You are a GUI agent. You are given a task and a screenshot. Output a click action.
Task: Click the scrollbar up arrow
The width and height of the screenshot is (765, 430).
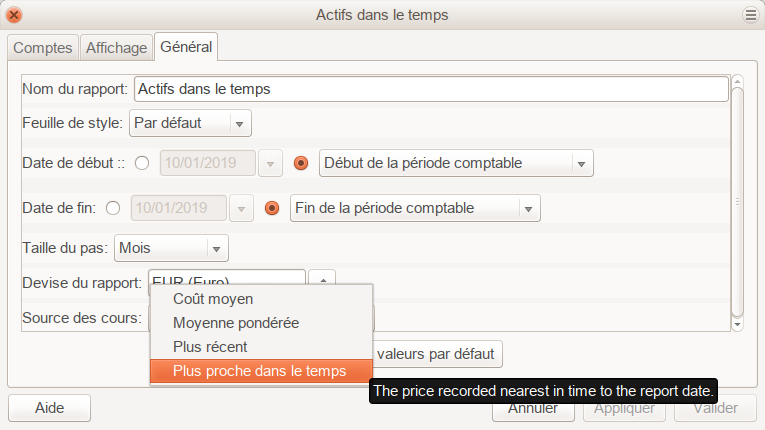737,82
